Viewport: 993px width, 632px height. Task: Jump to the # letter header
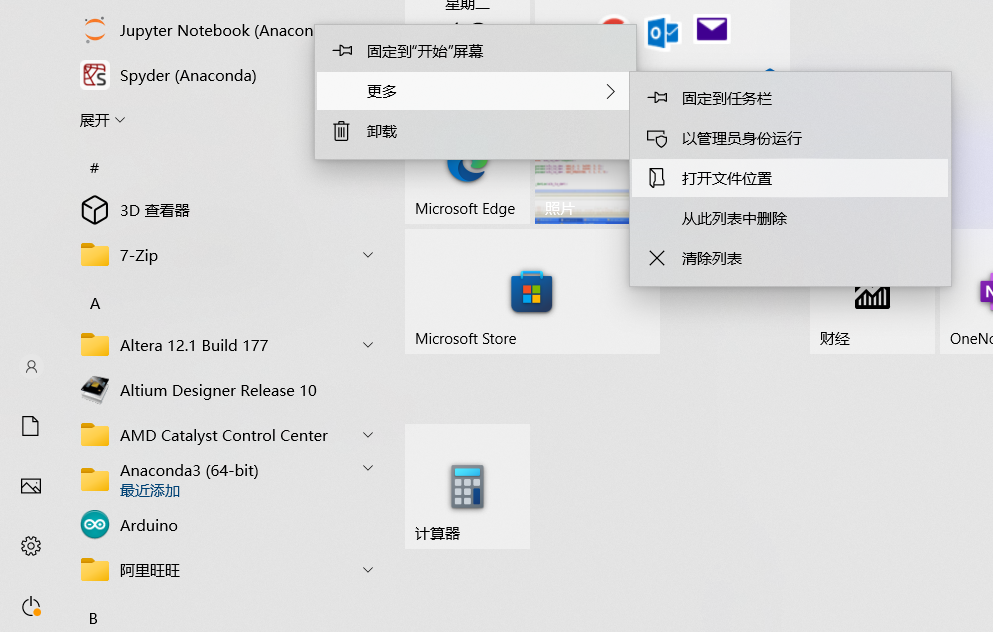point(94,168)
